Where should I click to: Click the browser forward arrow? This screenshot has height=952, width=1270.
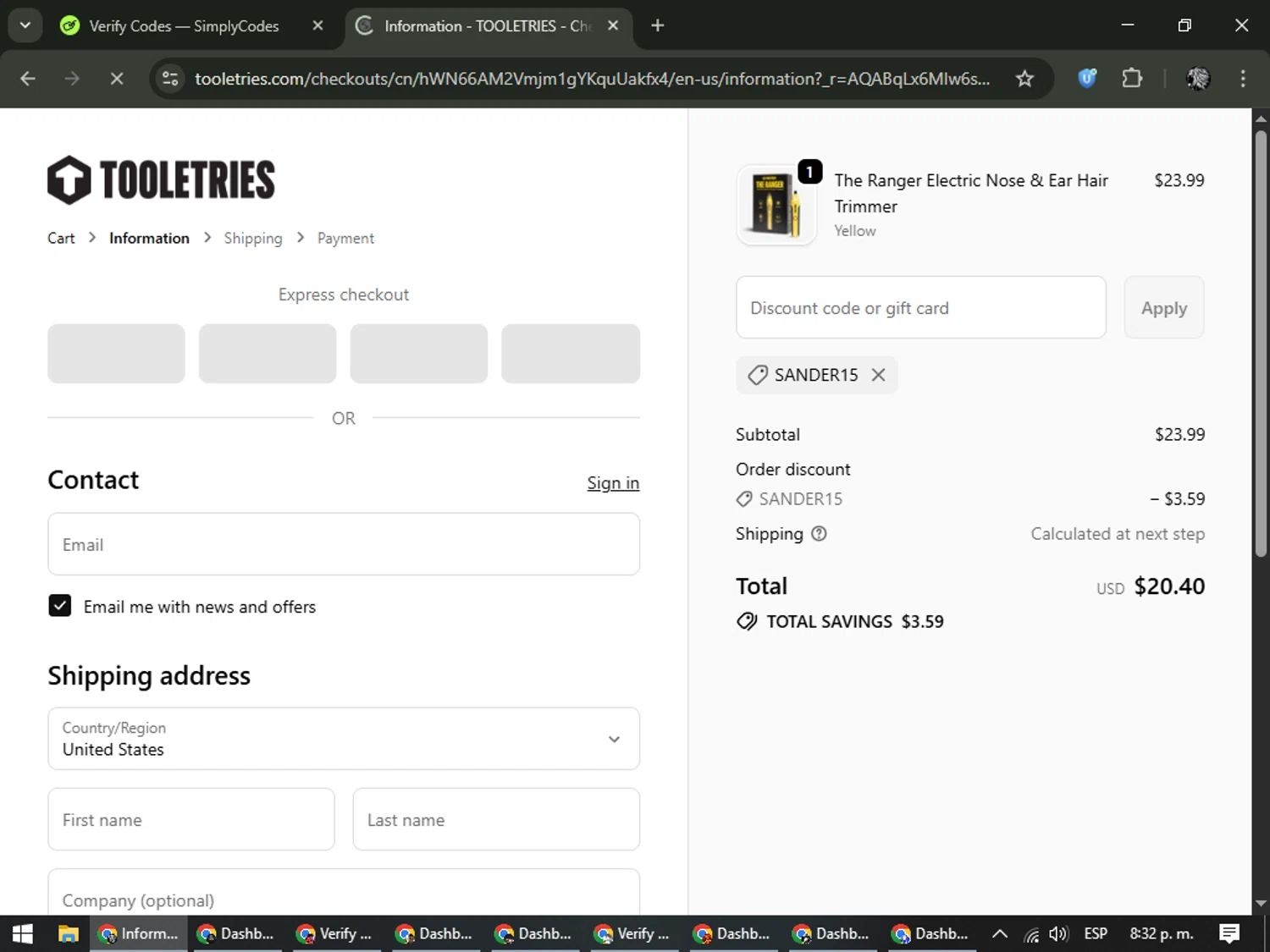point(72,79)
